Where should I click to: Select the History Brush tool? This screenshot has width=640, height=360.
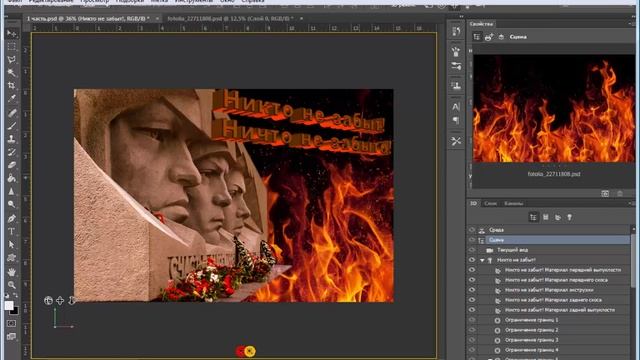click(11, 152)
